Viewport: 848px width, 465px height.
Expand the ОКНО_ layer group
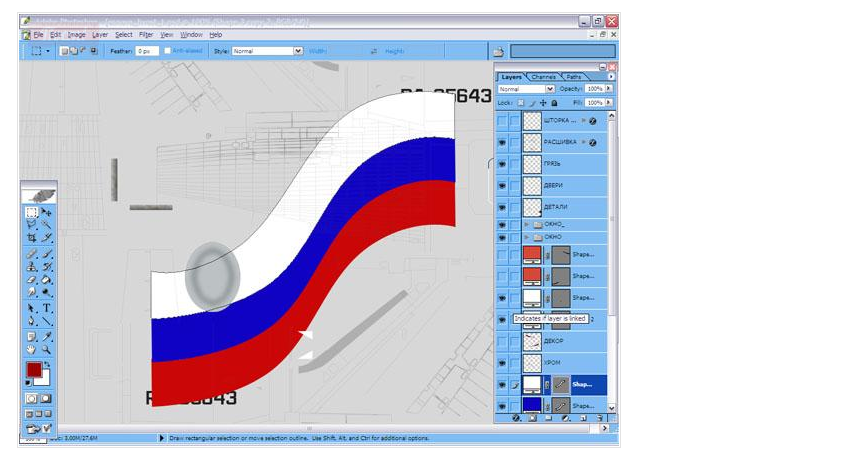[527, 225]
